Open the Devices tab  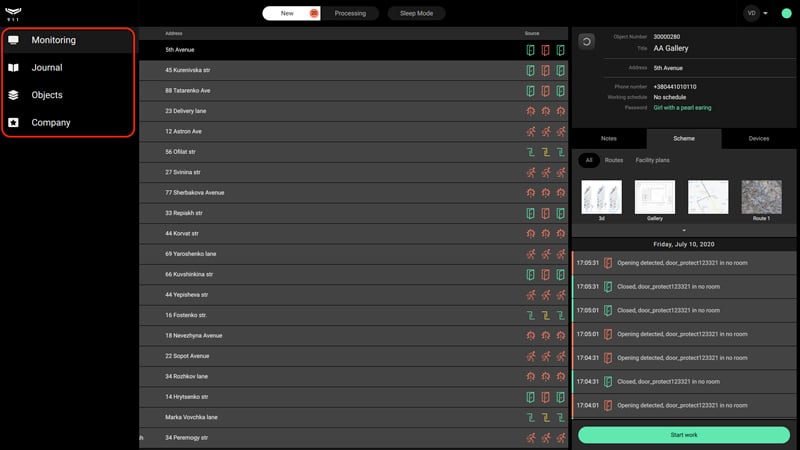(759, 139)
